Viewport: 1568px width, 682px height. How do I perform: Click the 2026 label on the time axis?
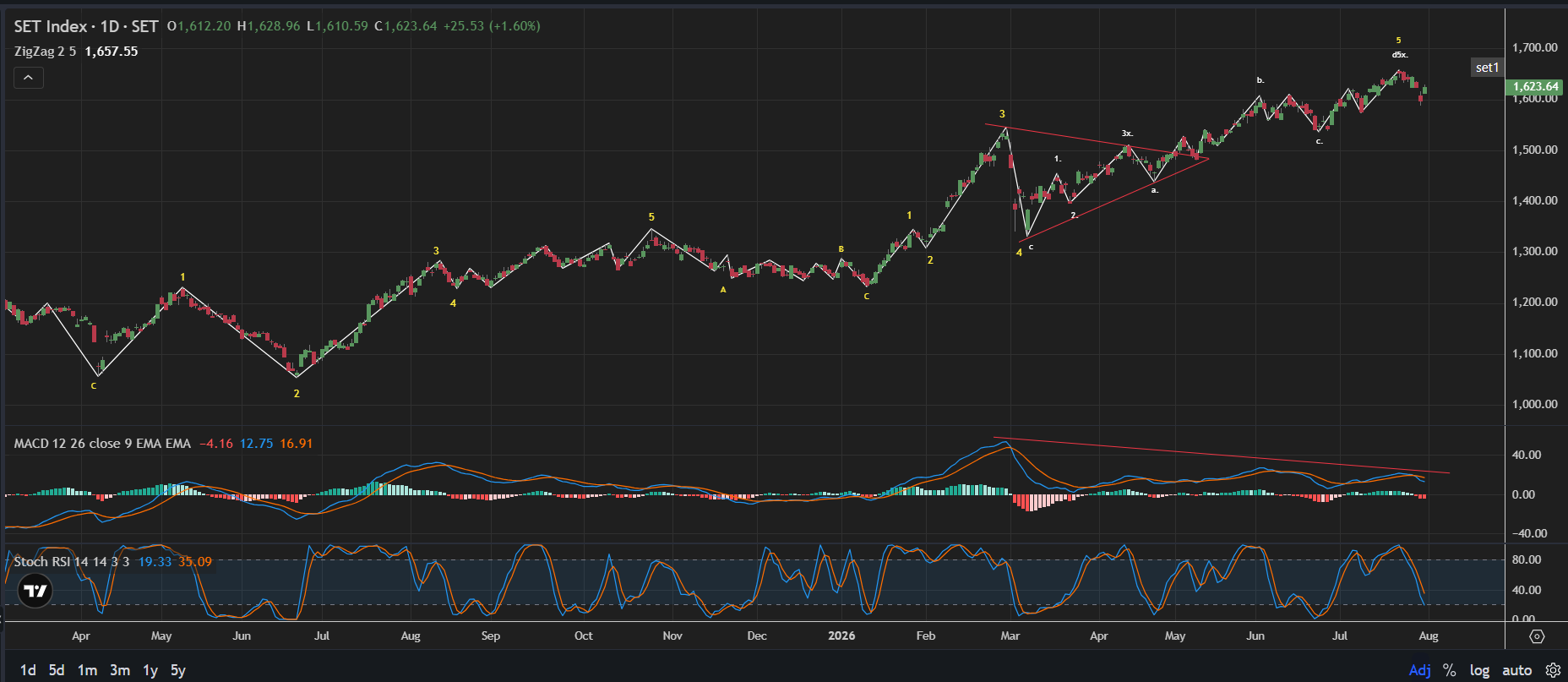point(841,636)
